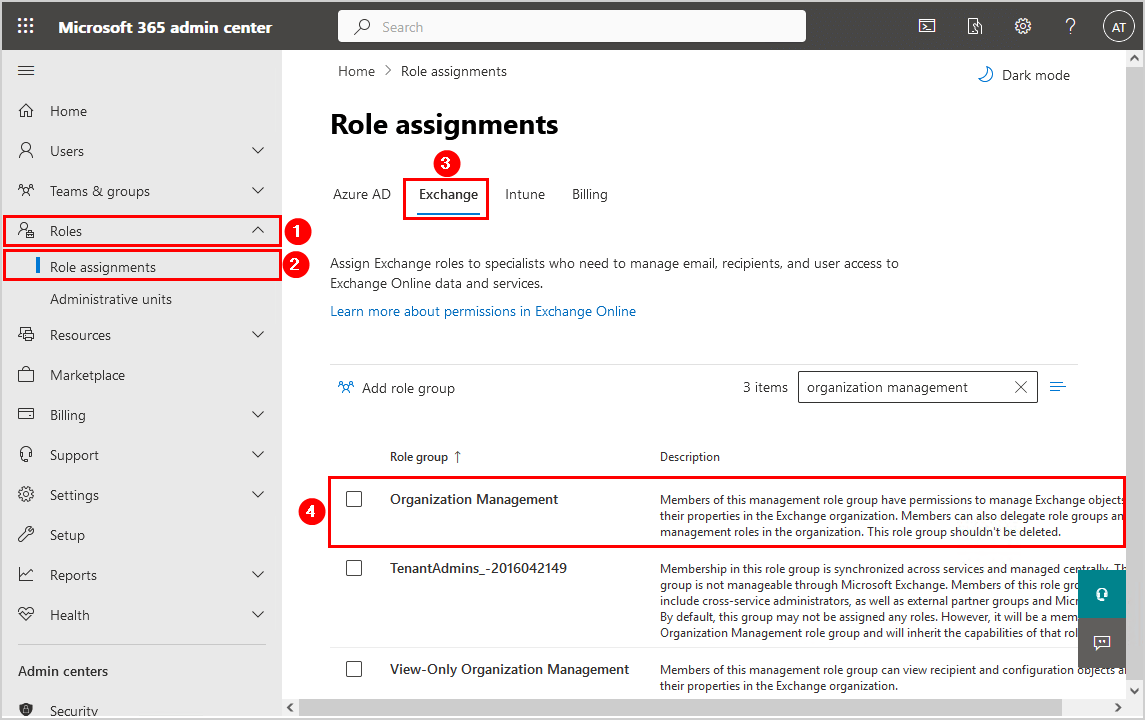Click the Description column header

(x=689, y=457)
